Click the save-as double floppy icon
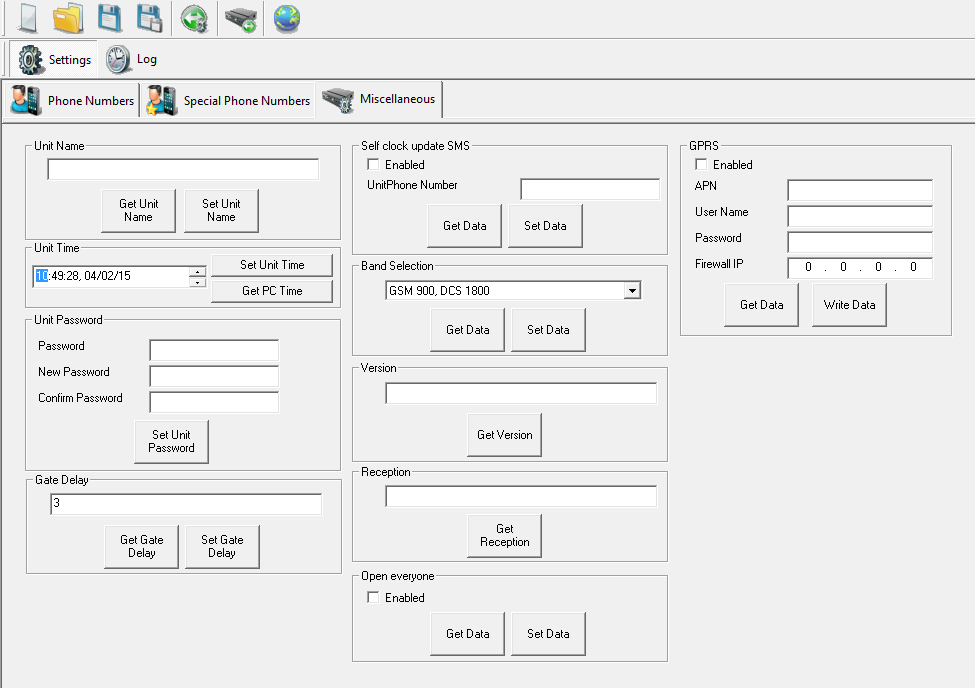 click(149, 18)
